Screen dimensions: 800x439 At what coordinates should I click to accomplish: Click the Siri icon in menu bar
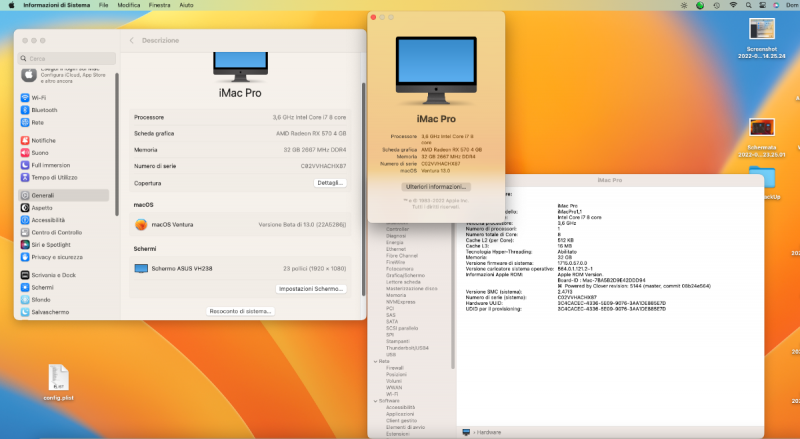coord(776,5)
